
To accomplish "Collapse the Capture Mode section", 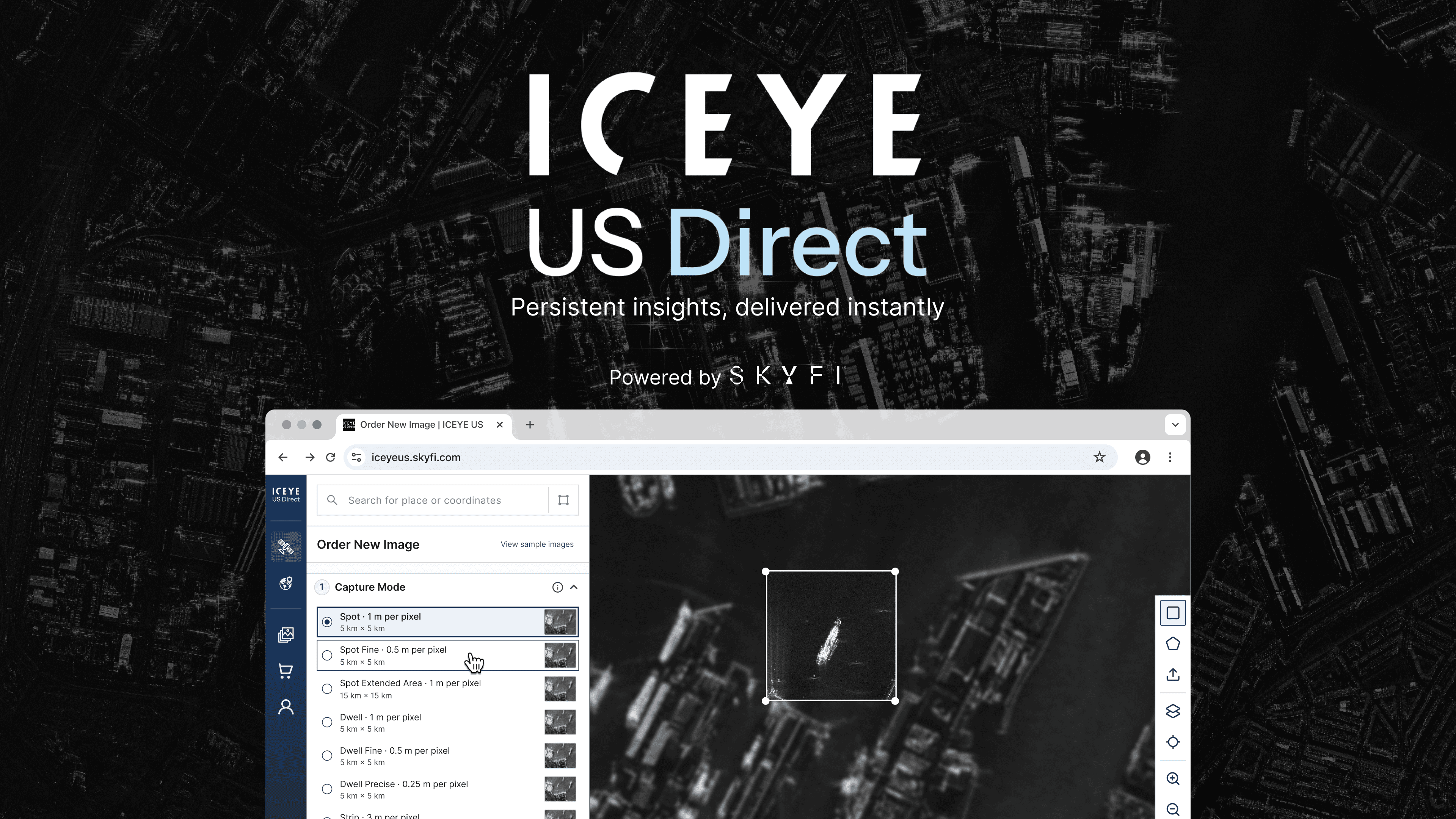I will coord(574,587).
